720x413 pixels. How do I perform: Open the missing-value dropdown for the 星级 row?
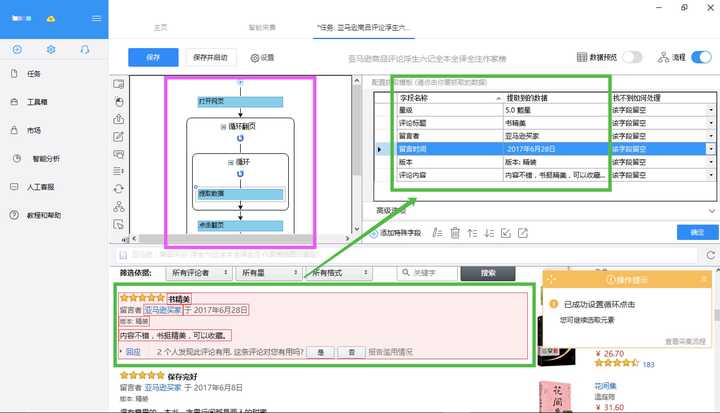click(710, 110)
